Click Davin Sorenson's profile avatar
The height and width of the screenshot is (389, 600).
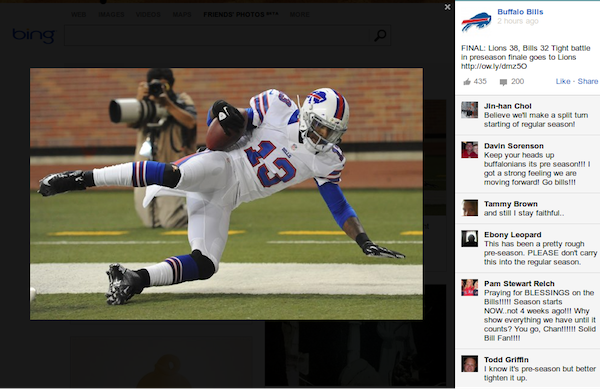pos(470,150)
